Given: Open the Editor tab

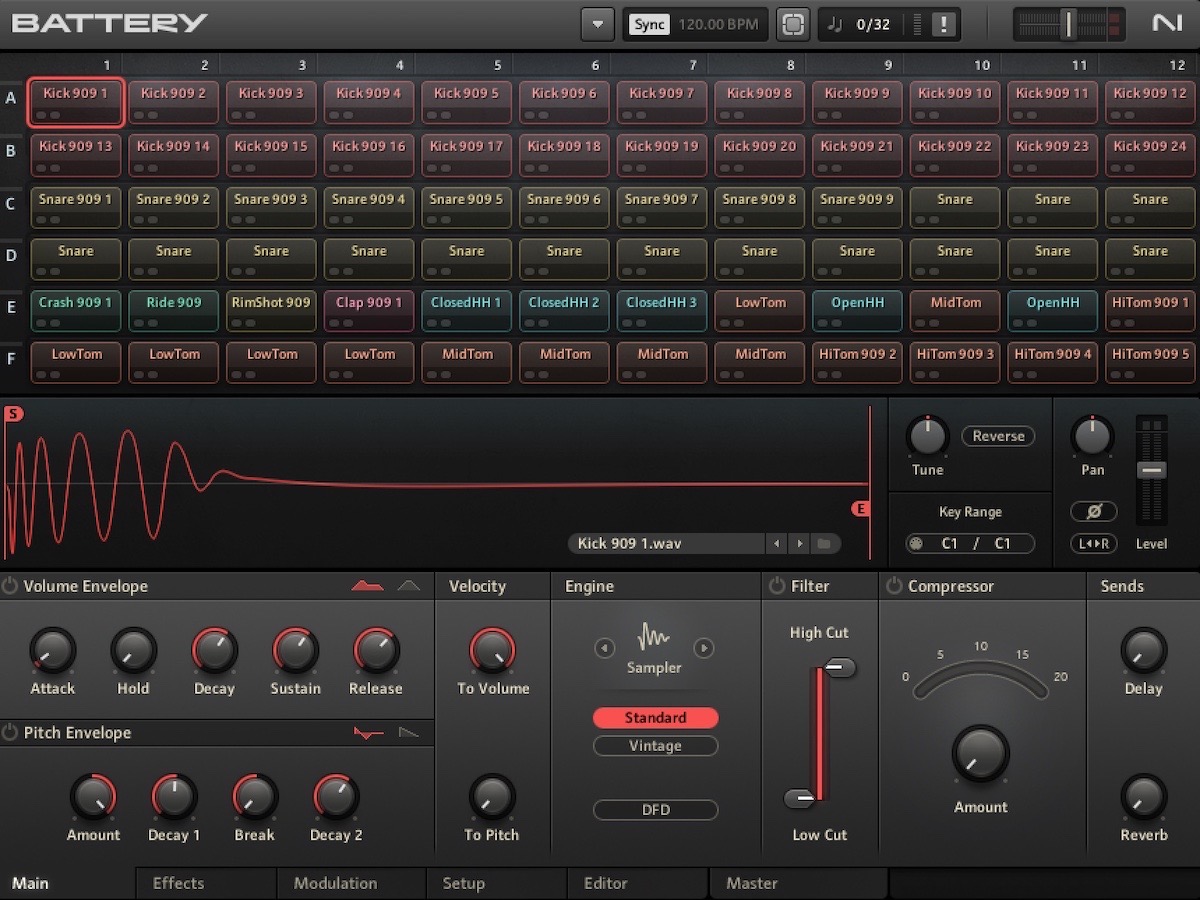Looking at the screenshot, I should pyautogui.click(x=638, y=883).
